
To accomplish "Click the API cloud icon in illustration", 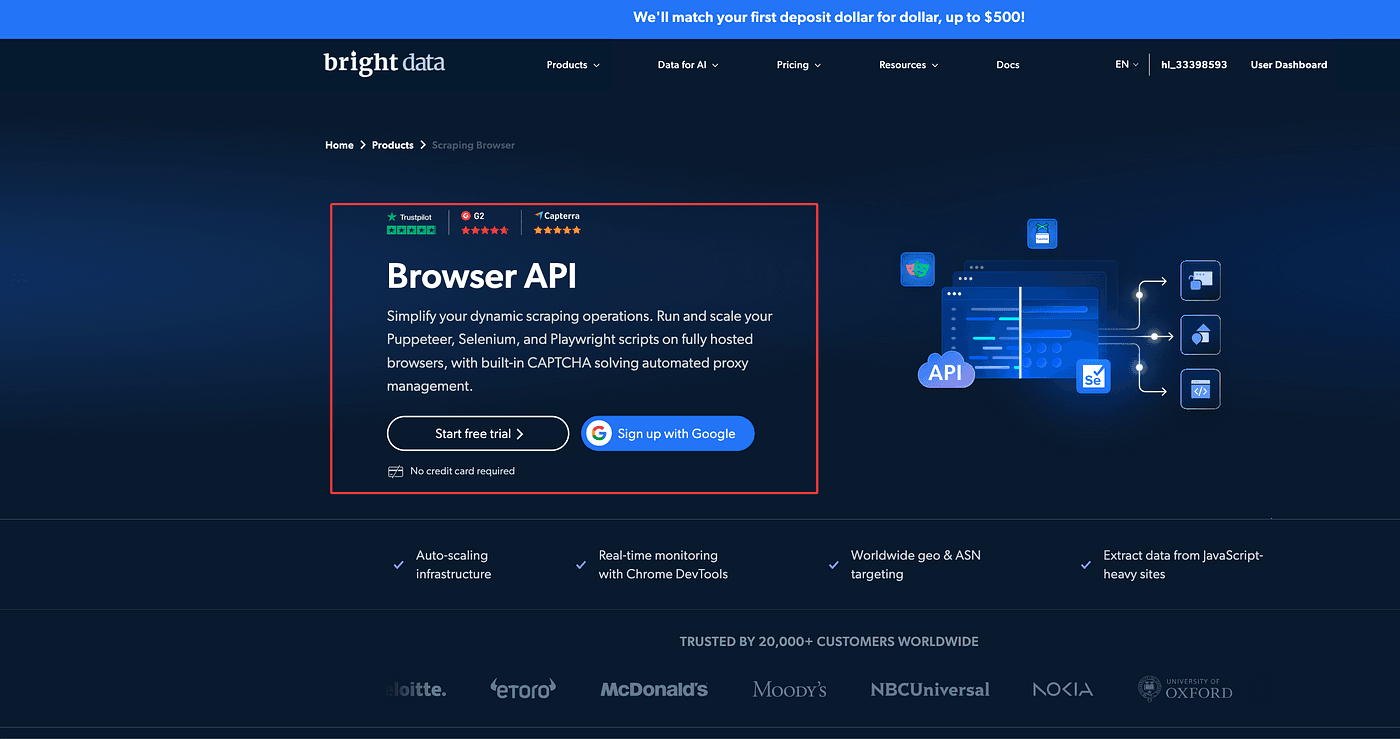I will pyautogui.click(x=945, y=373).
